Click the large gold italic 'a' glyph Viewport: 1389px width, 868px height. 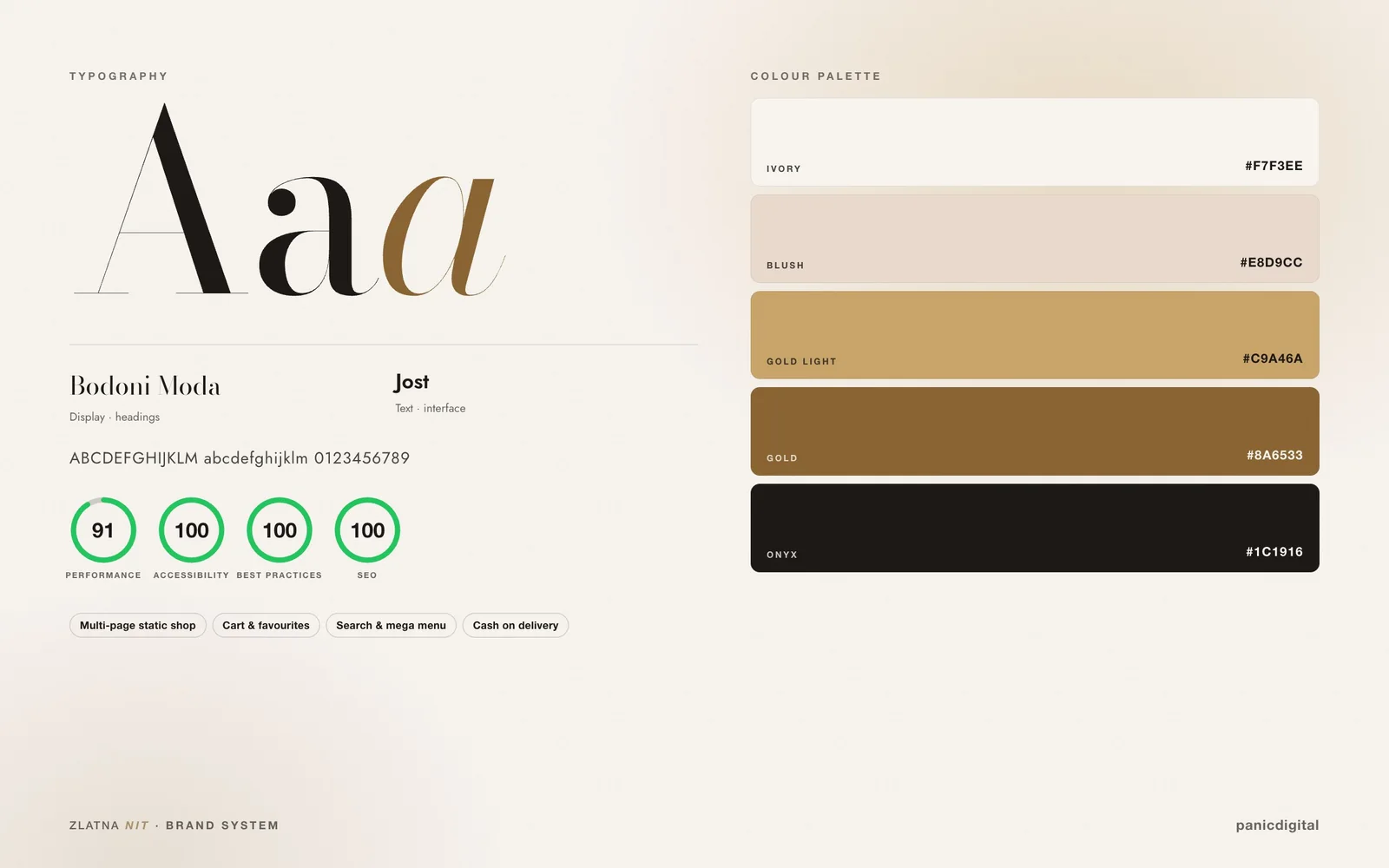pyautogui.click(x=443, y=236)
